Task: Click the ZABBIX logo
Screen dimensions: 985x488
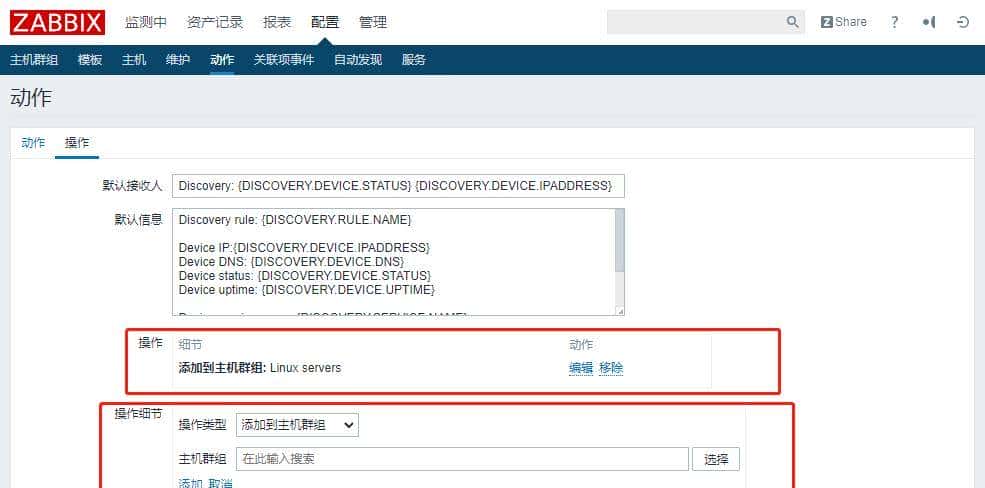Action: [57, 23]
